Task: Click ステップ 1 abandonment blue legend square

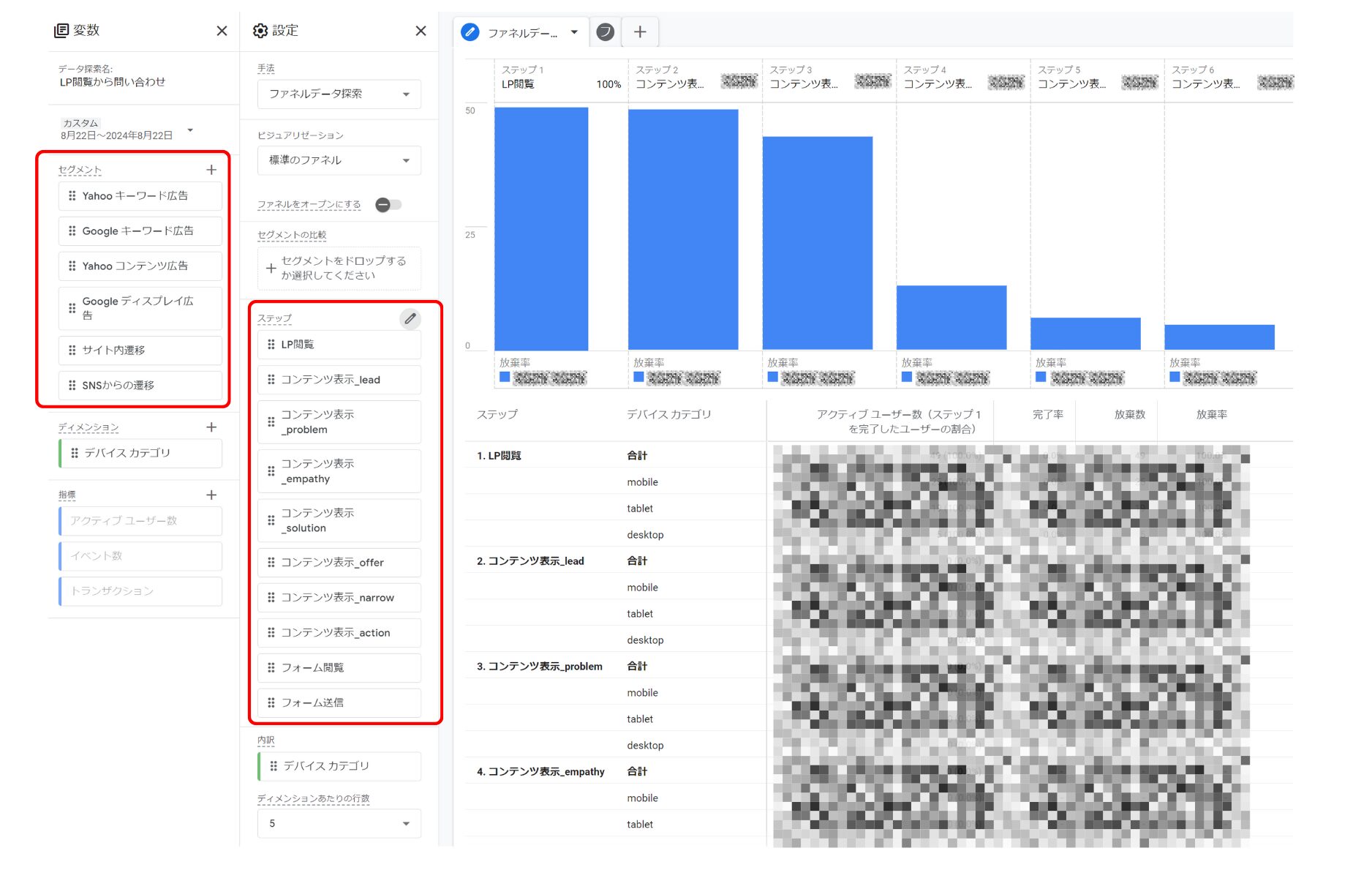Action: click(x=505, y=377)
